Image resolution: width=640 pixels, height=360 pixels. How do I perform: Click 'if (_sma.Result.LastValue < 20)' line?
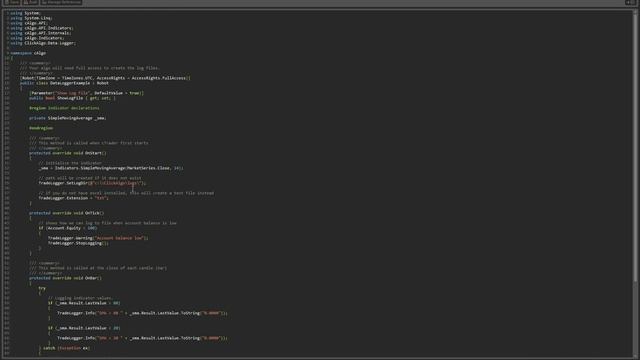[84, 328]
